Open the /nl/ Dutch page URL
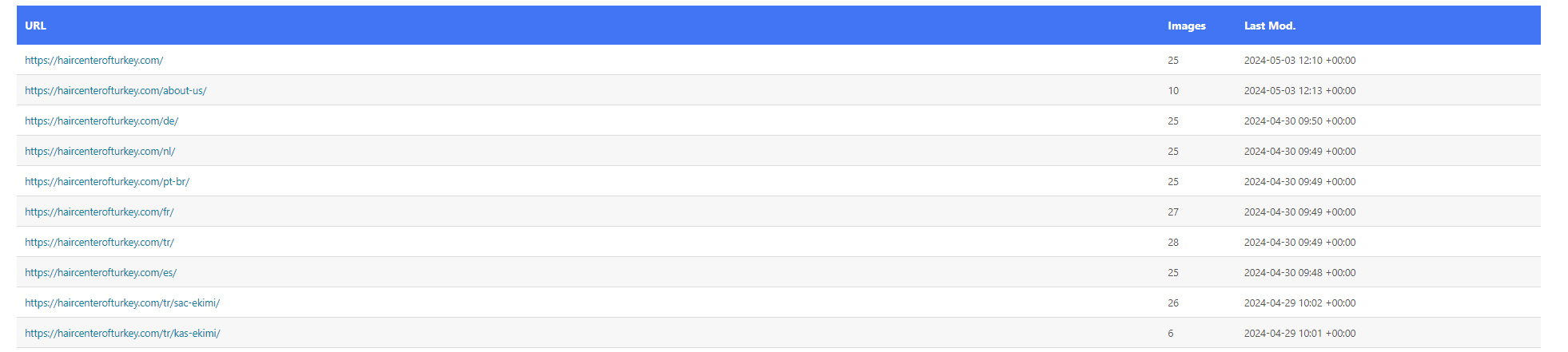 [100, 152]
